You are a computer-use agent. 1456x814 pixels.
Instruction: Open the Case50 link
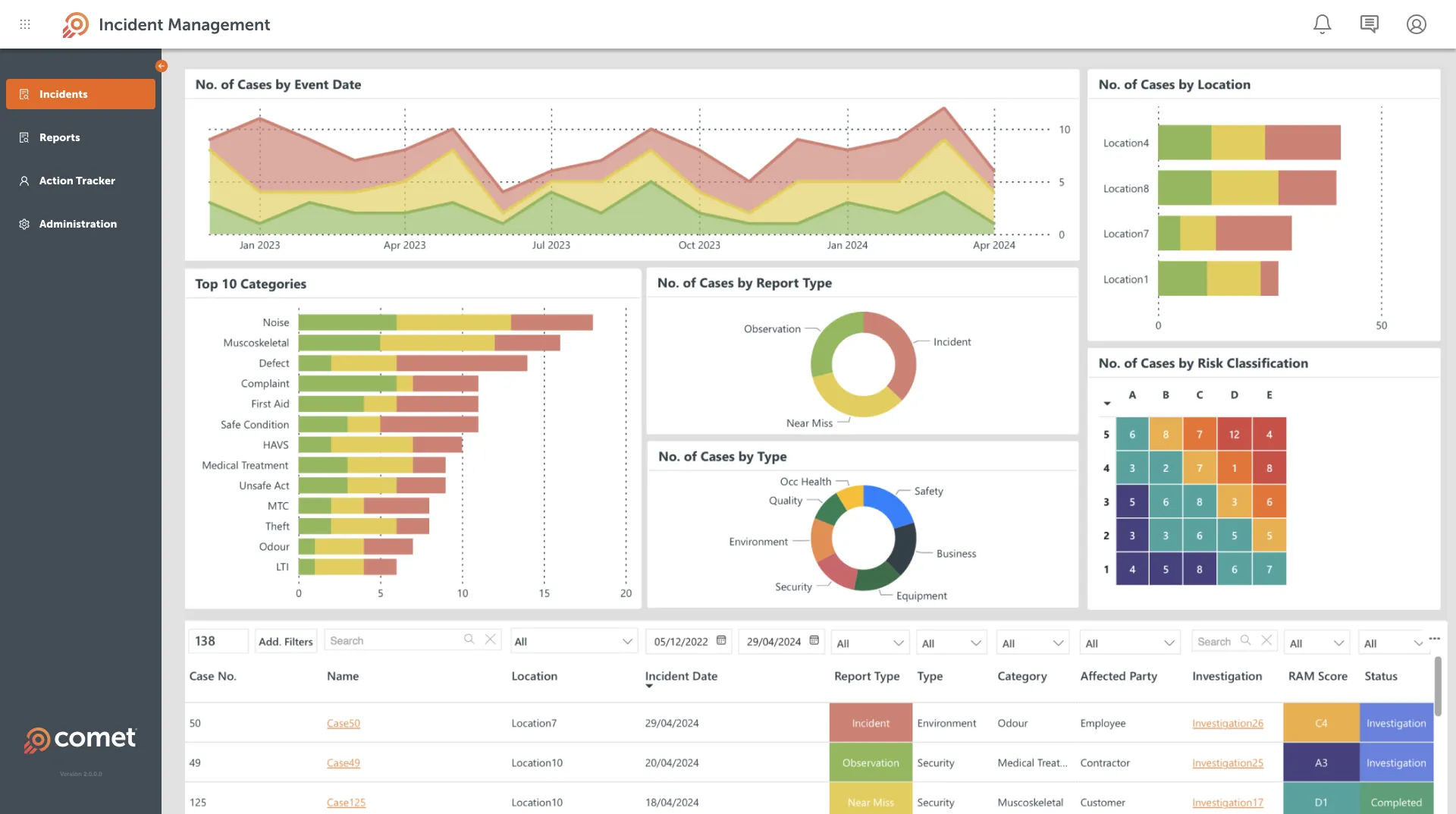[344, 723]
